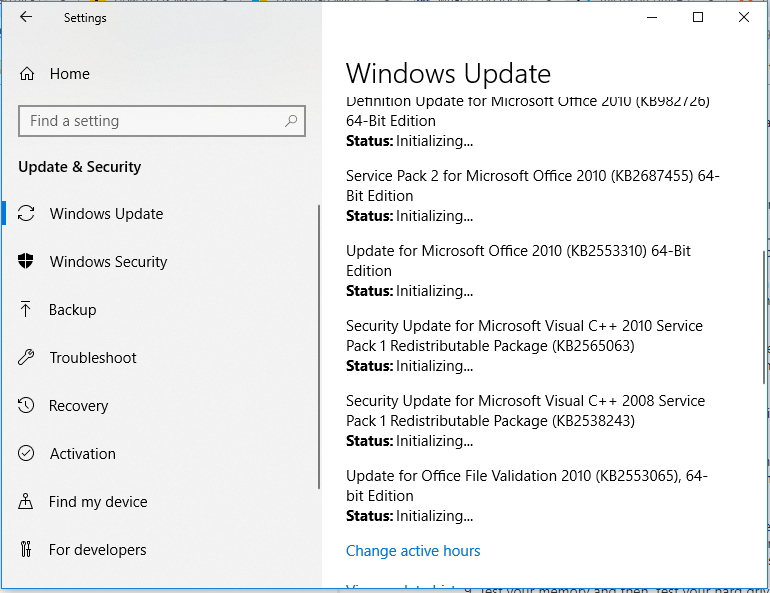Click the Recovery clock-history icon
Screen dimensions: 770x593
pos(26,405)
